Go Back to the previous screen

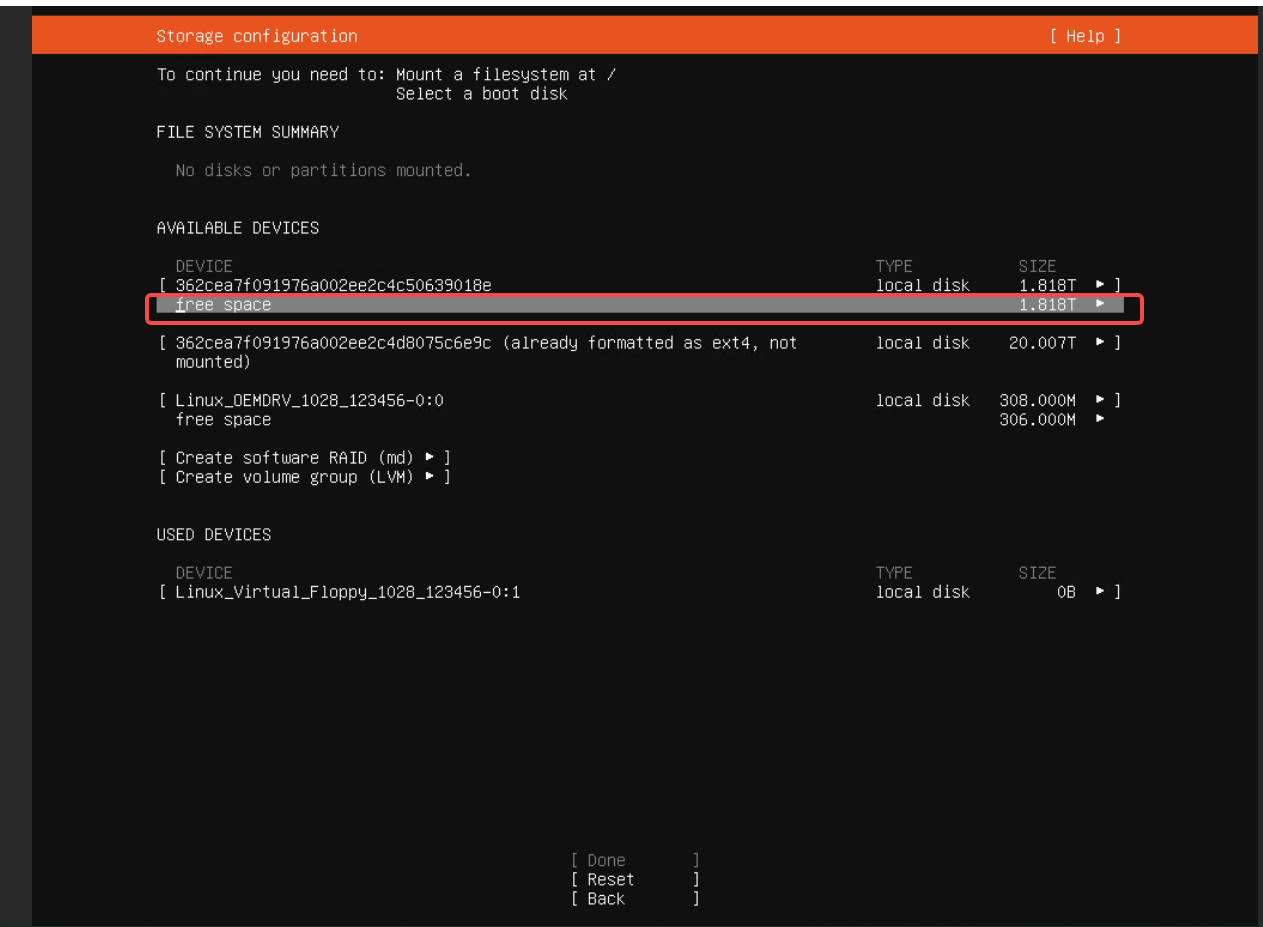(606, 899)
